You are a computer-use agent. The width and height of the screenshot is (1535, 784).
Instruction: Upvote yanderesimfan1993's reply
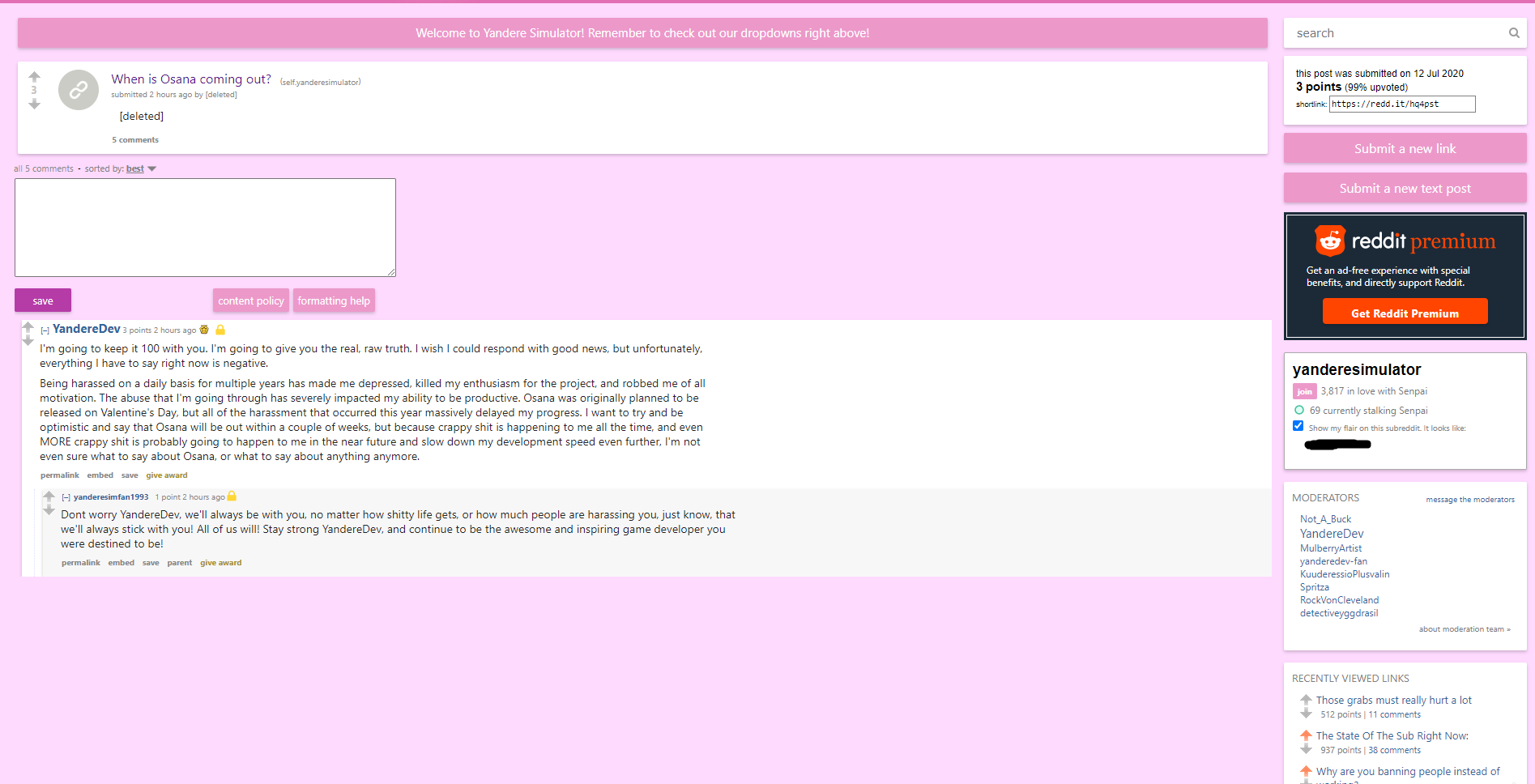pyautogui.click(x=49, y=496)
